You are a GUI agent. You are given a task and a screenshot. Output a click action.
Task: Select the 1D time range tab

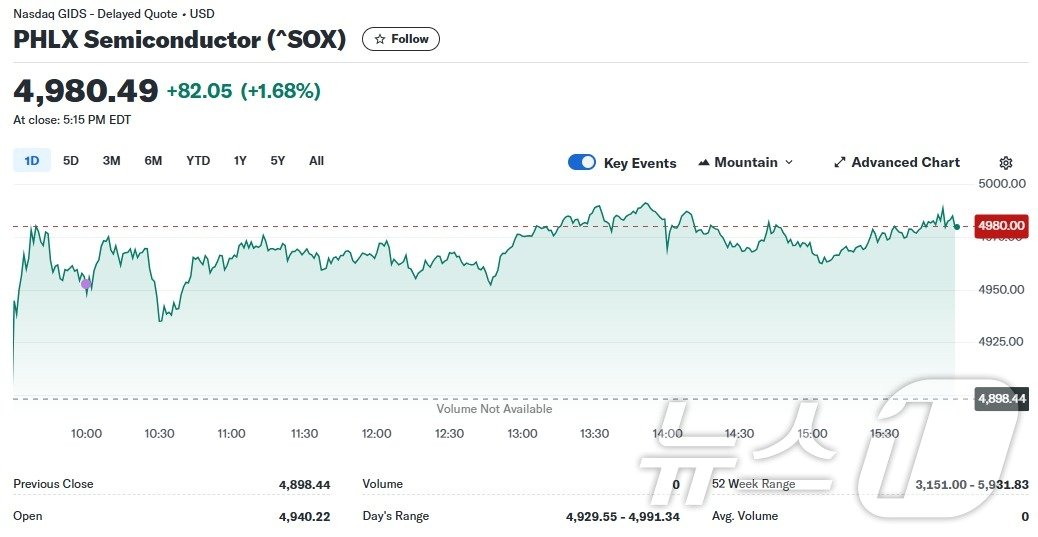(32, 161)
